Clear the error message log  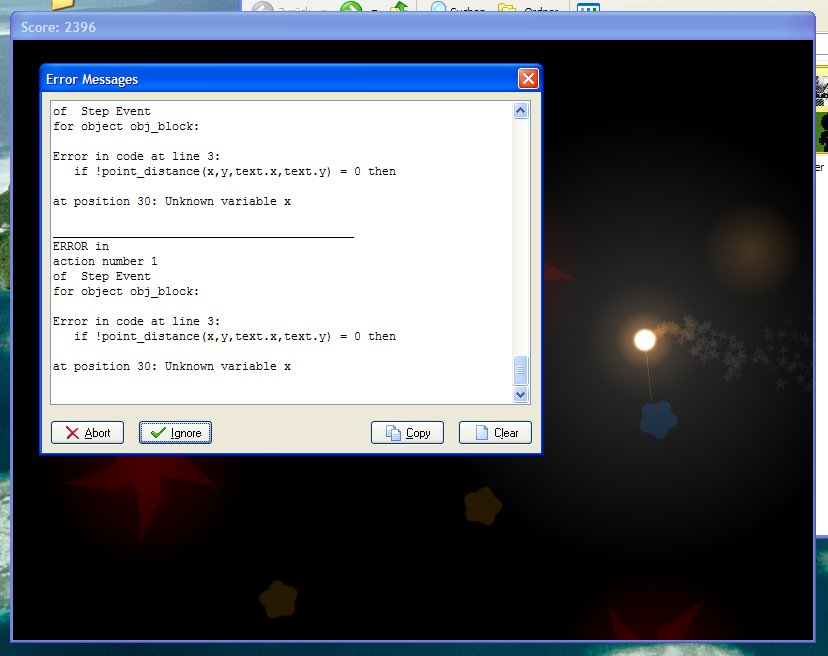[495, 433]
